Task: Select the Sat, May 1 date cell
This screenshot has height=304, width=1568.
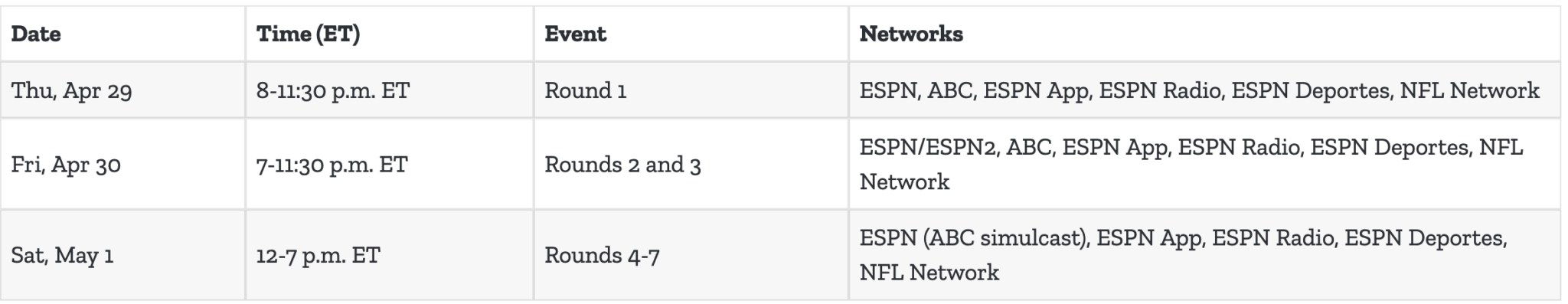Action: 122,254
